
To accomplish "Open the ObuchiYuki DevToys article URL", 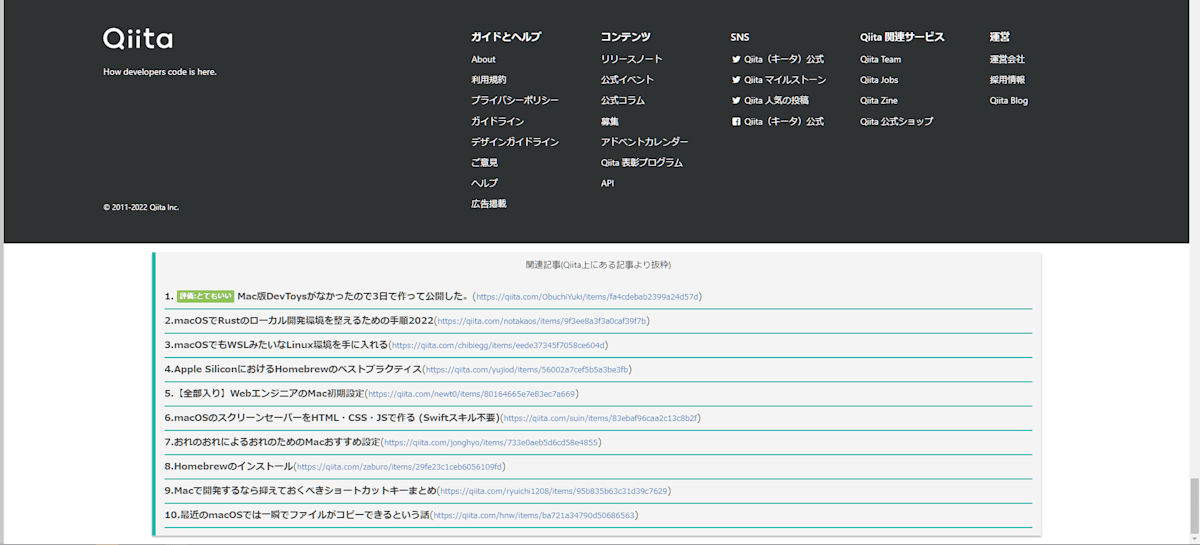I will pyautogui.click(x=587, y=297).
